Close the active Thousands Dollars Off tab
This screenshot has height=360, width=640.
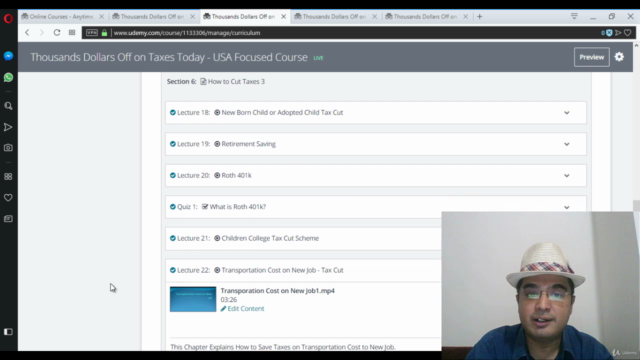pyautogui.click(x=284, y=17)
